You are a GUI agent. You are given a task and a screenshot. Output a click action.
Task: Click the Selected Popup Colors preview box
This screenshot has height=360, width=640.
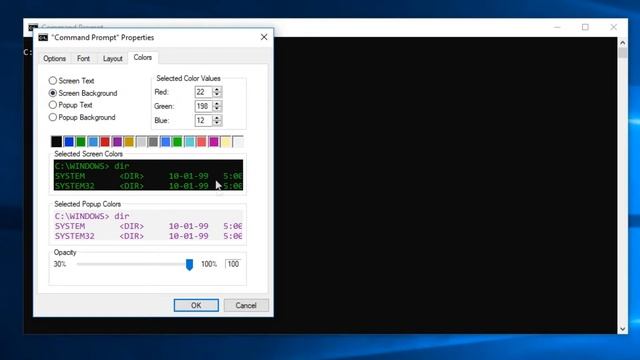coord(148,225)
